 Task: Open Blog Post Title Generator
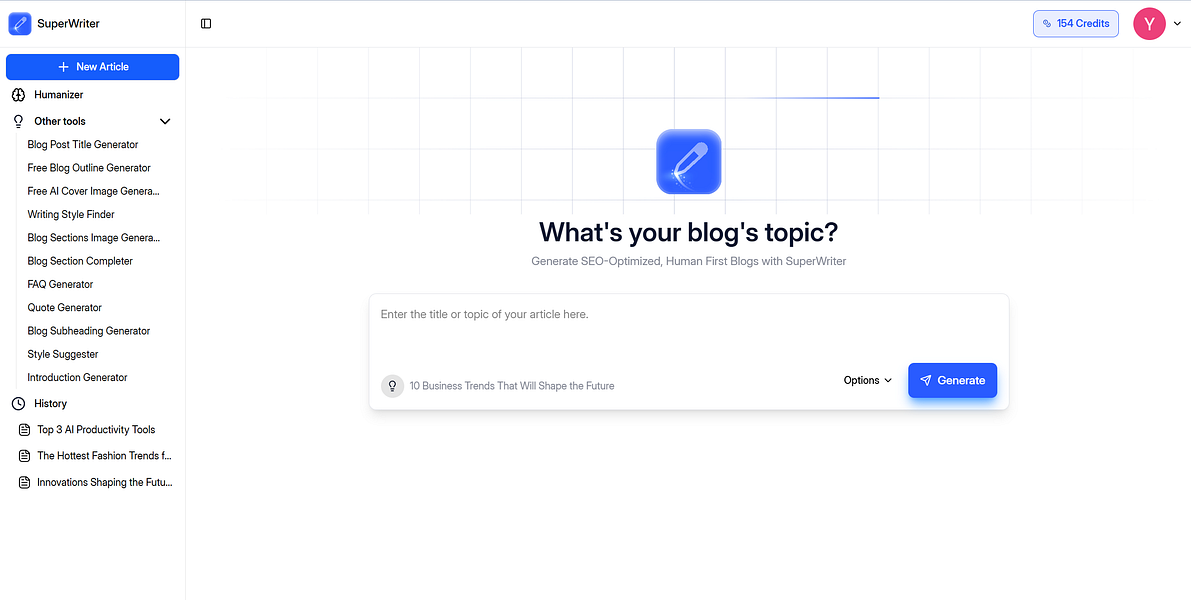[x=83, y=145]
